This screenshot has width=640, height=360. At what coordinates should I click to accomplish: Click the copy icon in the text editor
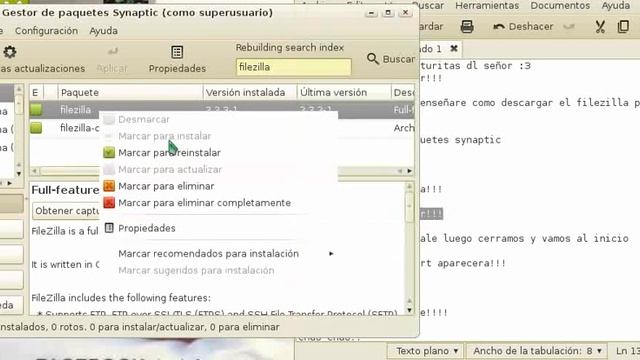pyautogui.click(x=623, y=27)
